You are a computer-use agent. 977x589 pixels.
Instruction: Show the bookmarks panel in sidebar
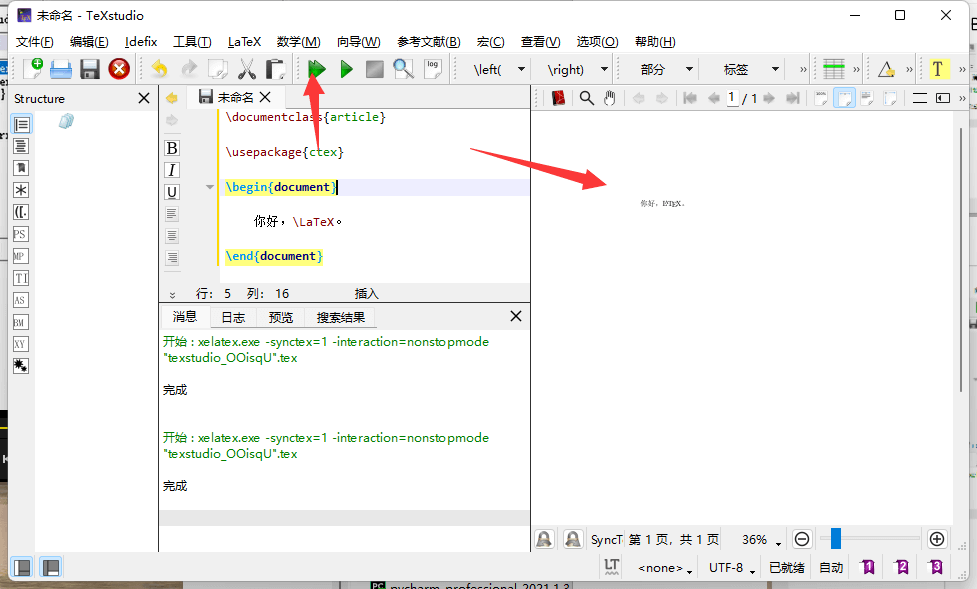pyautogui.click(x=21, y=168)
